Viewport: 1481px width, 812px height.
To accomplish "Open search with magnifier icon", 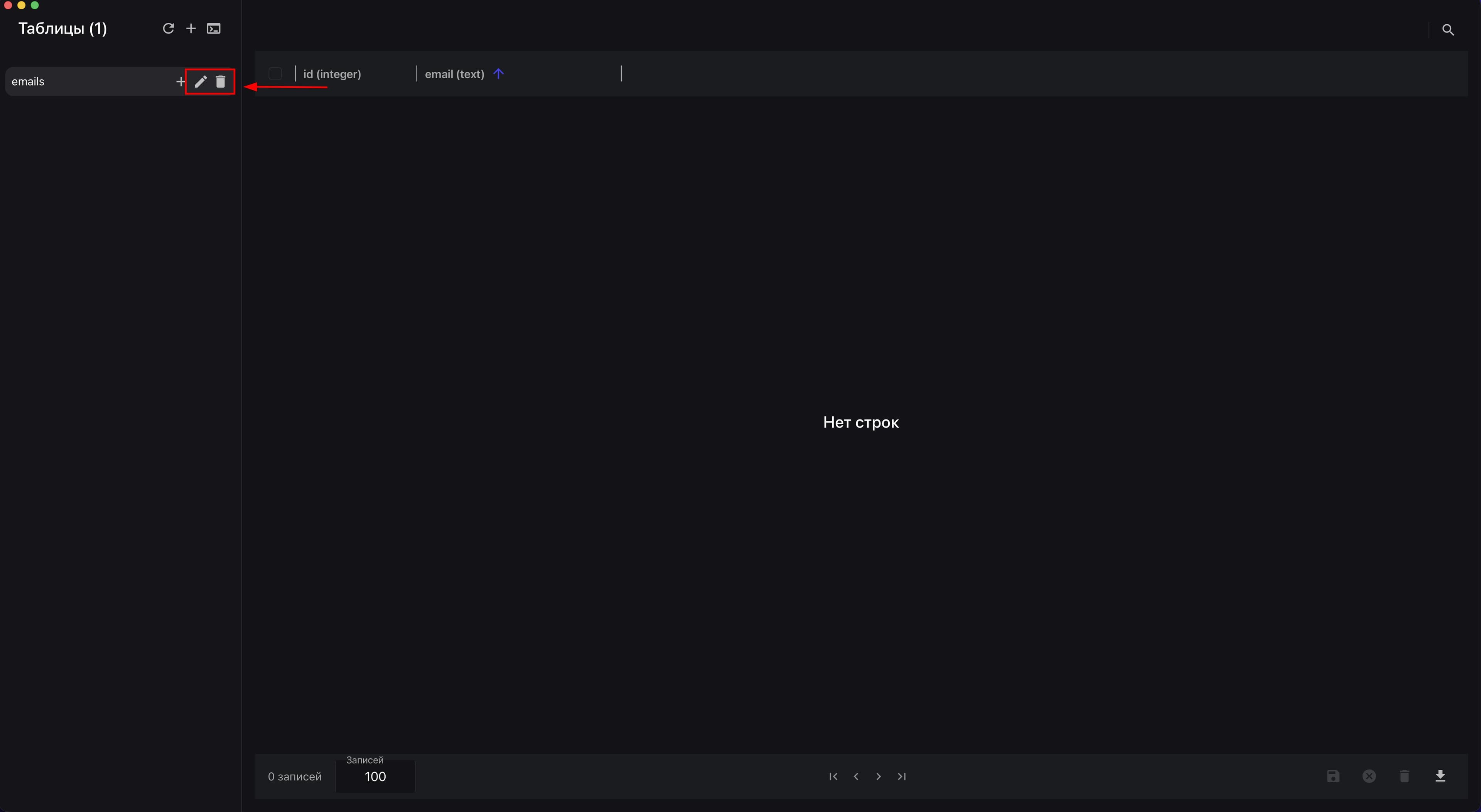I will pos(1448,29).
